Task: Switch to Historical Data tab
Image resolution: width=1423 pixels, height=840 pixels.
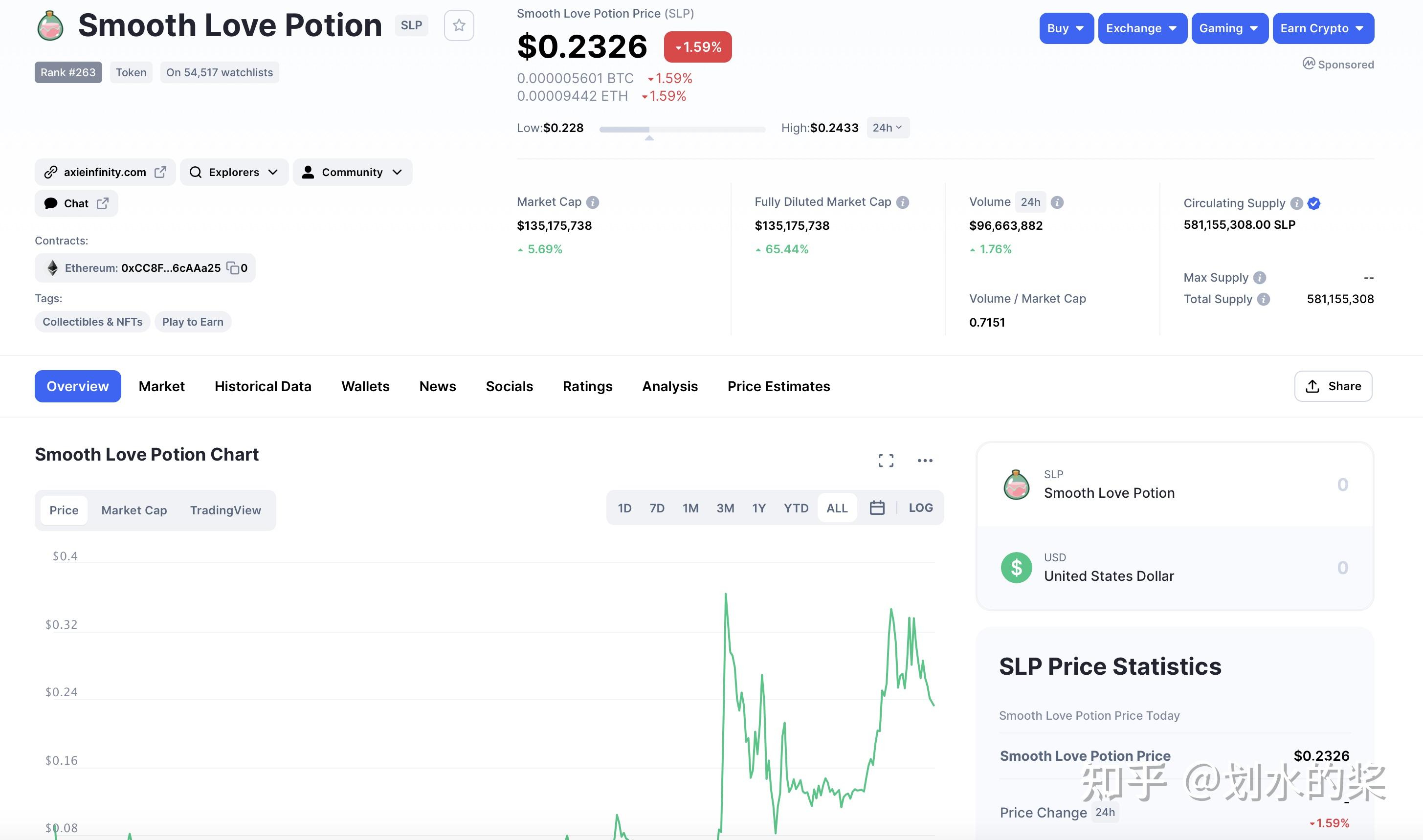Action: click(x=263, y=386)
